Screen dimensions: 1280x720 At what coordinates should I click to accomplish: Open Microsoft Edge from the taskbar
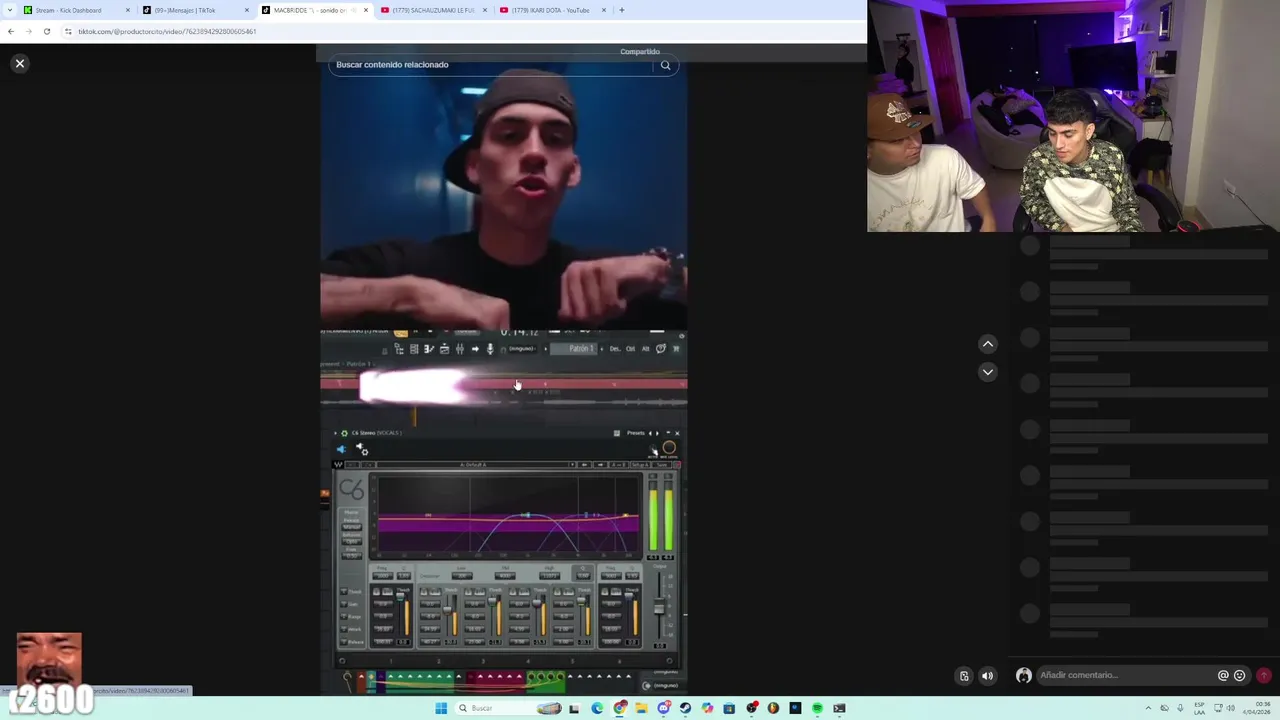(x=597, y=708)
